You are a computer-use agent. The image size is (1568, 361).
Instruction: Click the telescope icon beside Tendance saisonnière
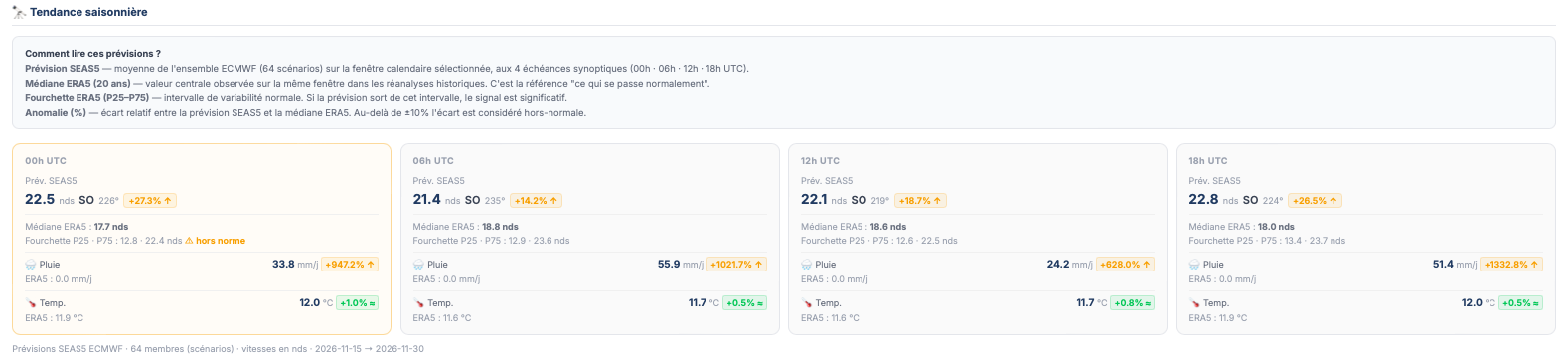pos(19,12)
